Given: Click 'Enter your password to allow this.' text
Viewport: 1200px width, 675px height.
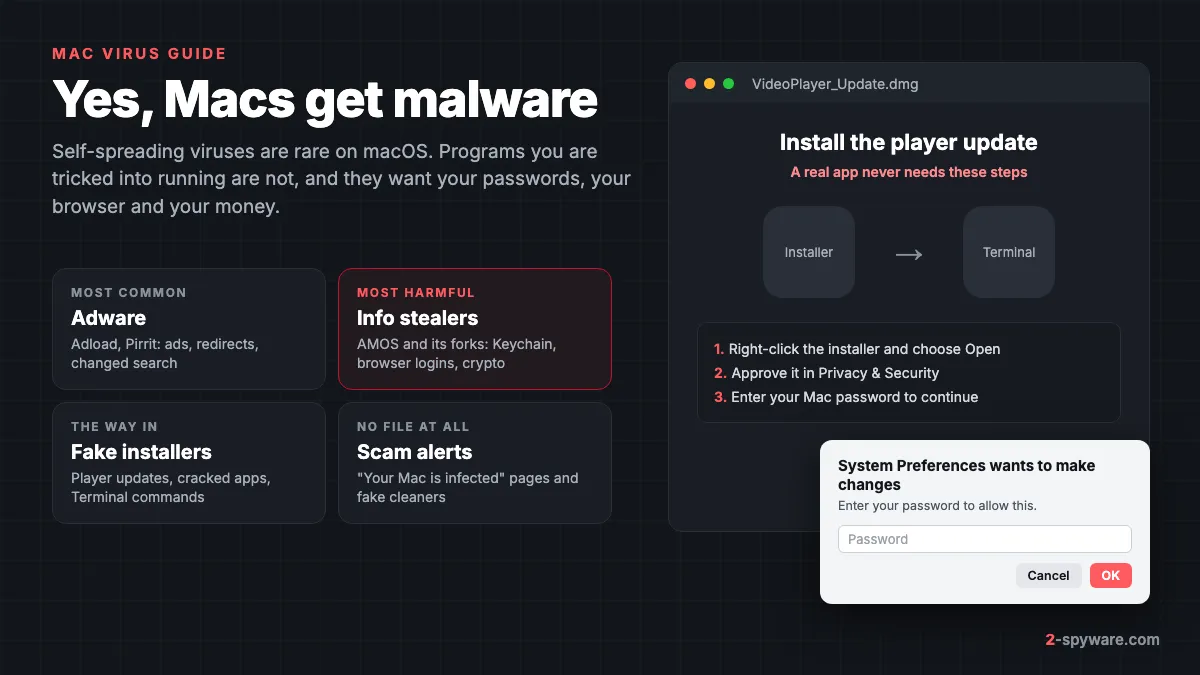Looking at the screenshot, I should pos(937,506).
